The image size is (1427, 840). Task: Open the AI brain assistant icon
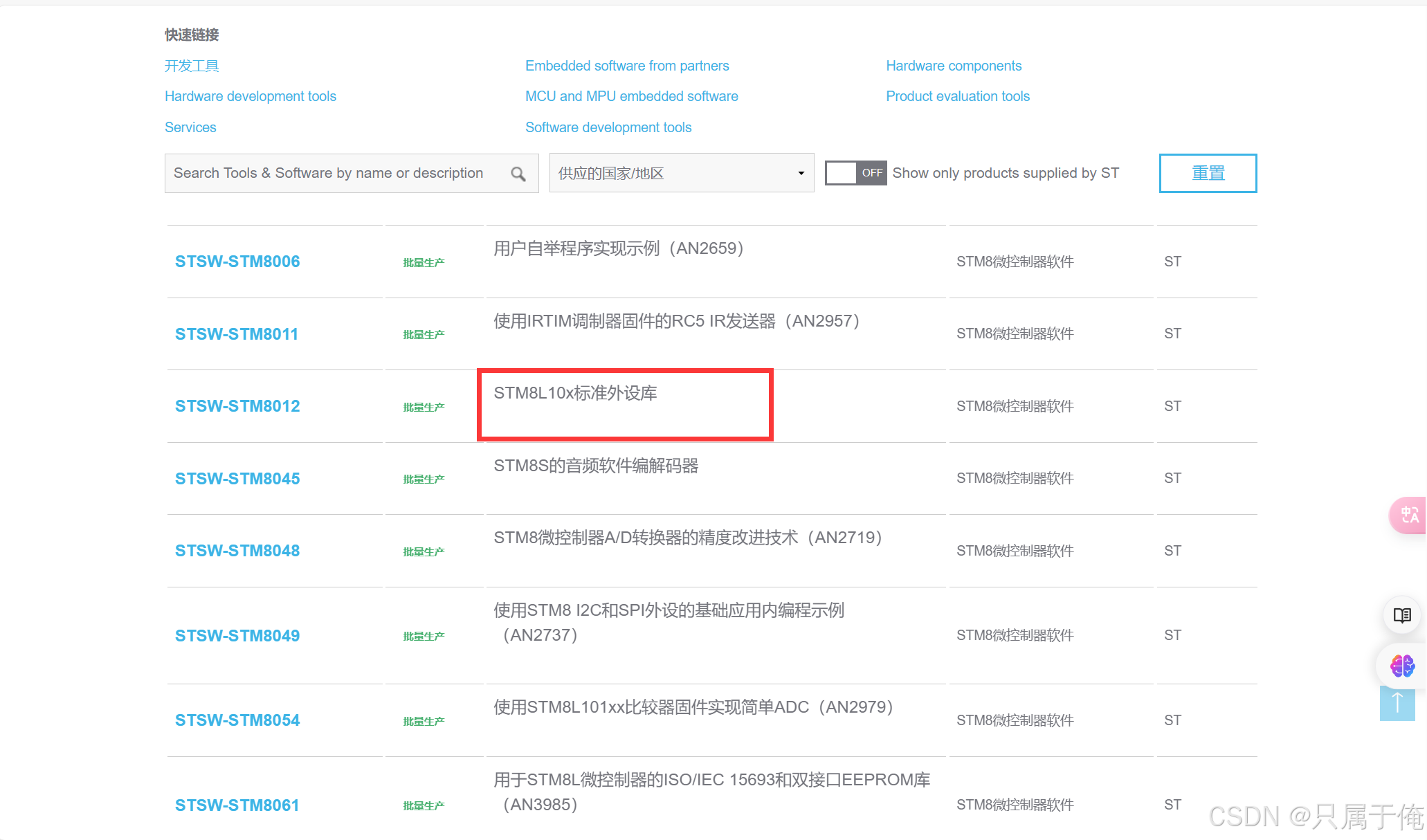point(1402,666)
